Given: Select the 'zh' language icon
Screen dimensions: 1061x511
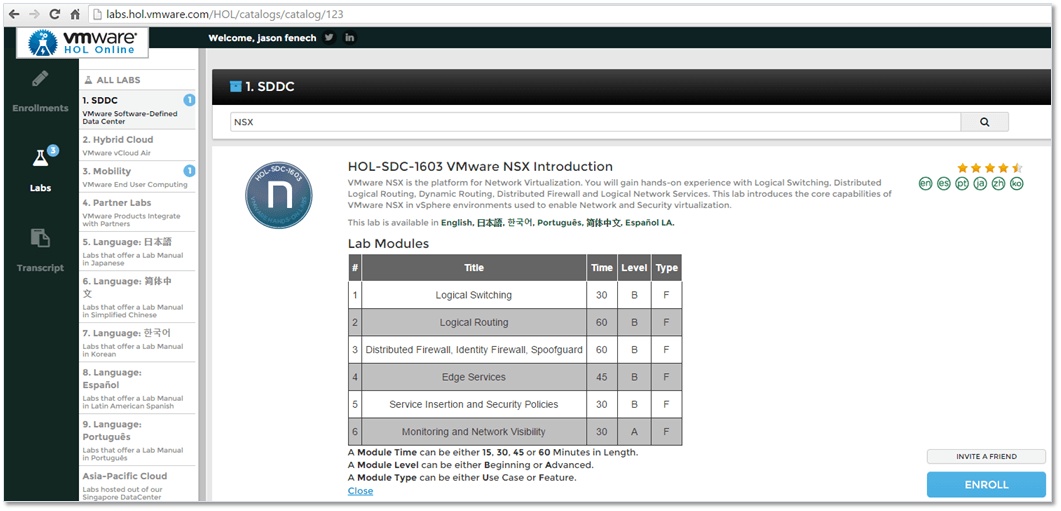Looking at the screenshot, I should [998, 183].
